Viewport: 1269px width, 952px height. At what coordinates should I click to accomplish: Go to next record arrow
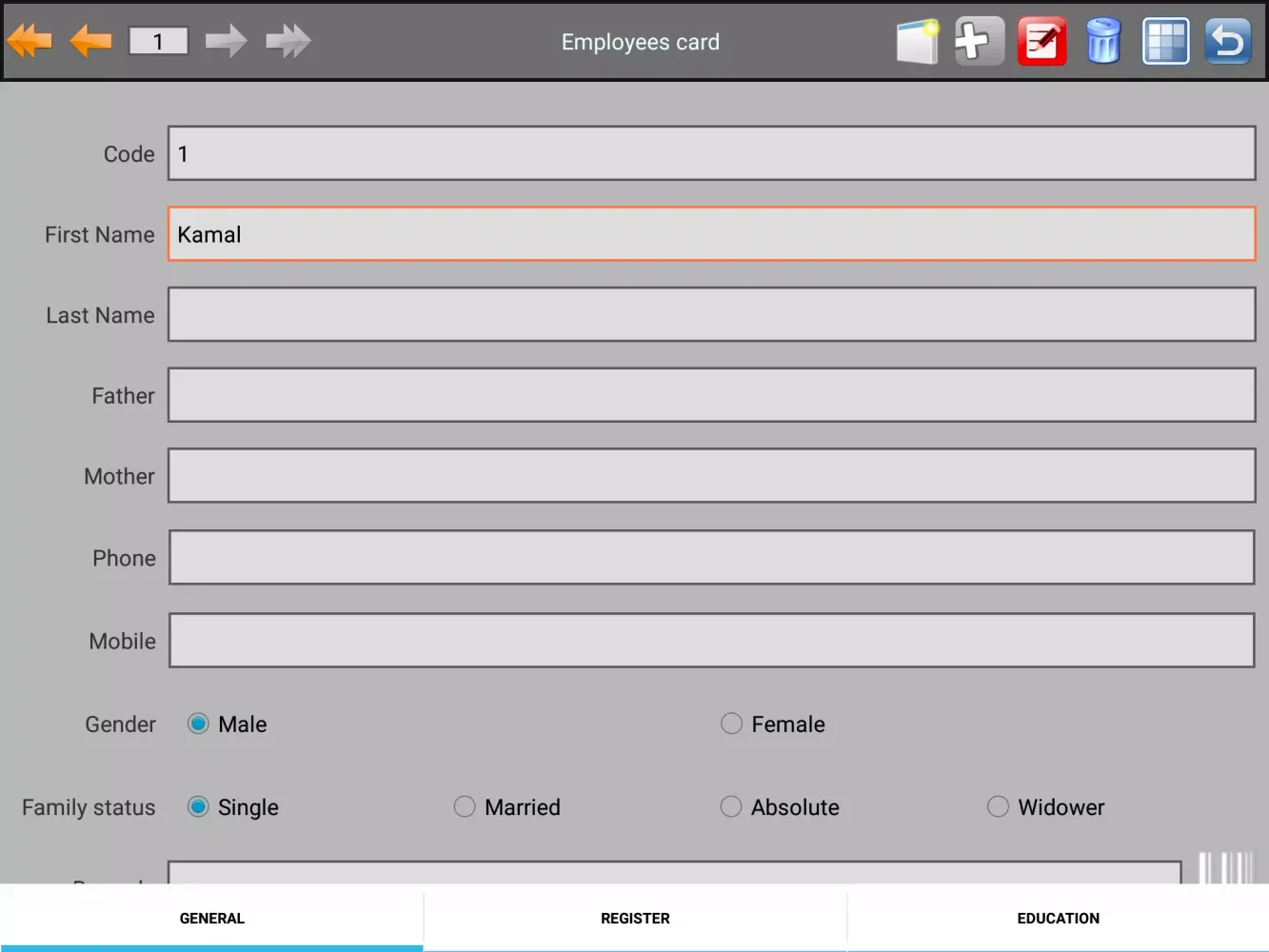point(227,41)
